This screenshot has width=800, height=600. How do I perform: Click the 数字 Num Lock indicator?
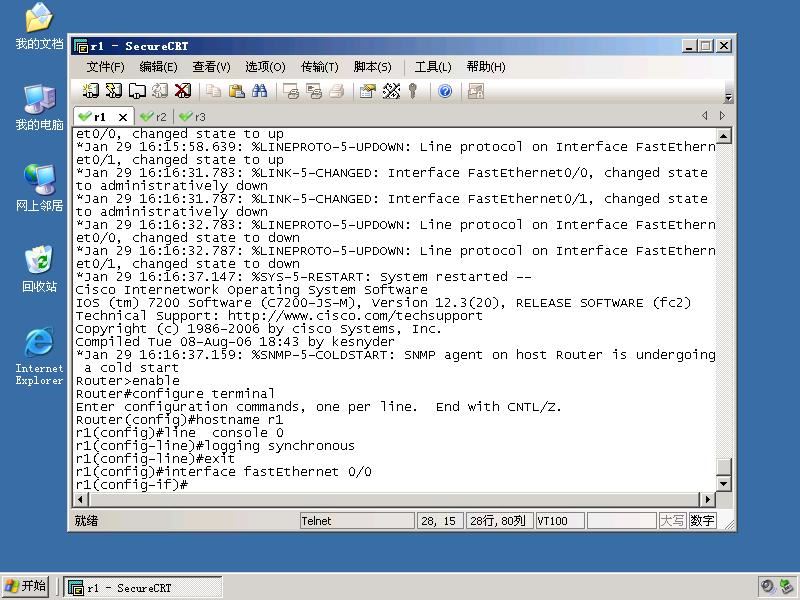tap(702, 521)
